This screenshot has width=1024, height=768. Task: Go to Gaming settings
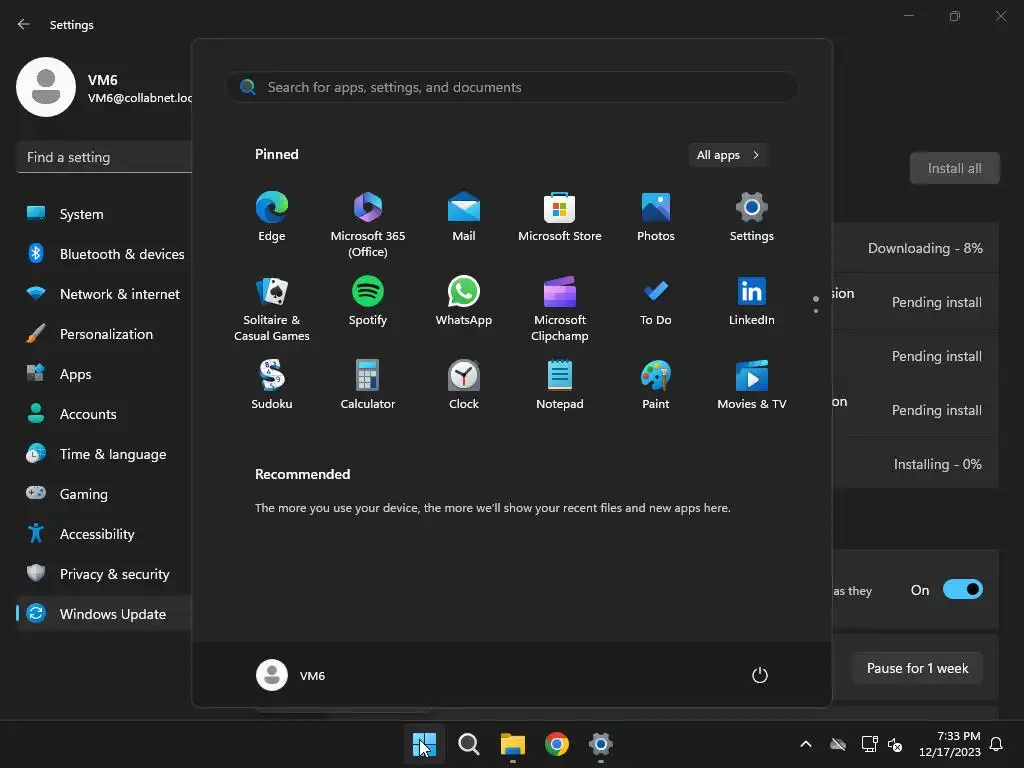click(104, 494)
